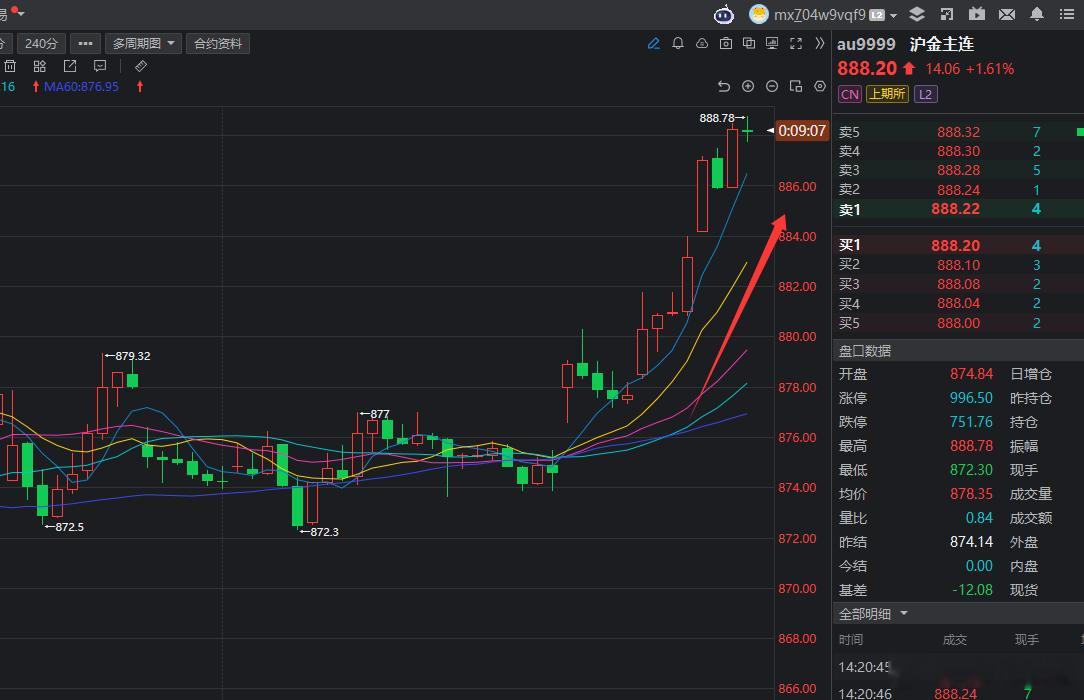Open the mx704w9vqf9 account dropdown
This screenshot has width=1084, height=700.
[823, 15]
